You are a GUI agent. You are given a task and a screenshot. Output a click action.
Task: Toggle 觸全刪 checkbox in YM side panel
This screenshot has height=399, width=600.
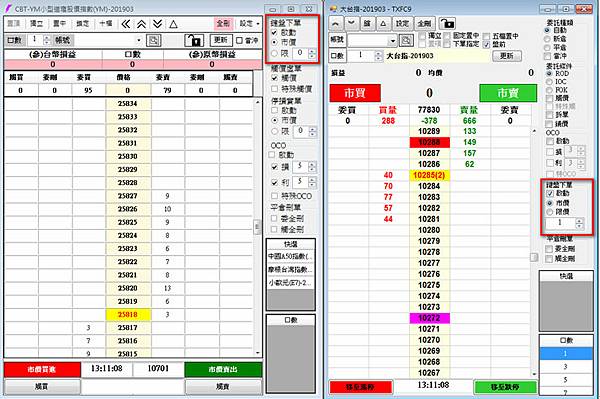pos(274,230)
